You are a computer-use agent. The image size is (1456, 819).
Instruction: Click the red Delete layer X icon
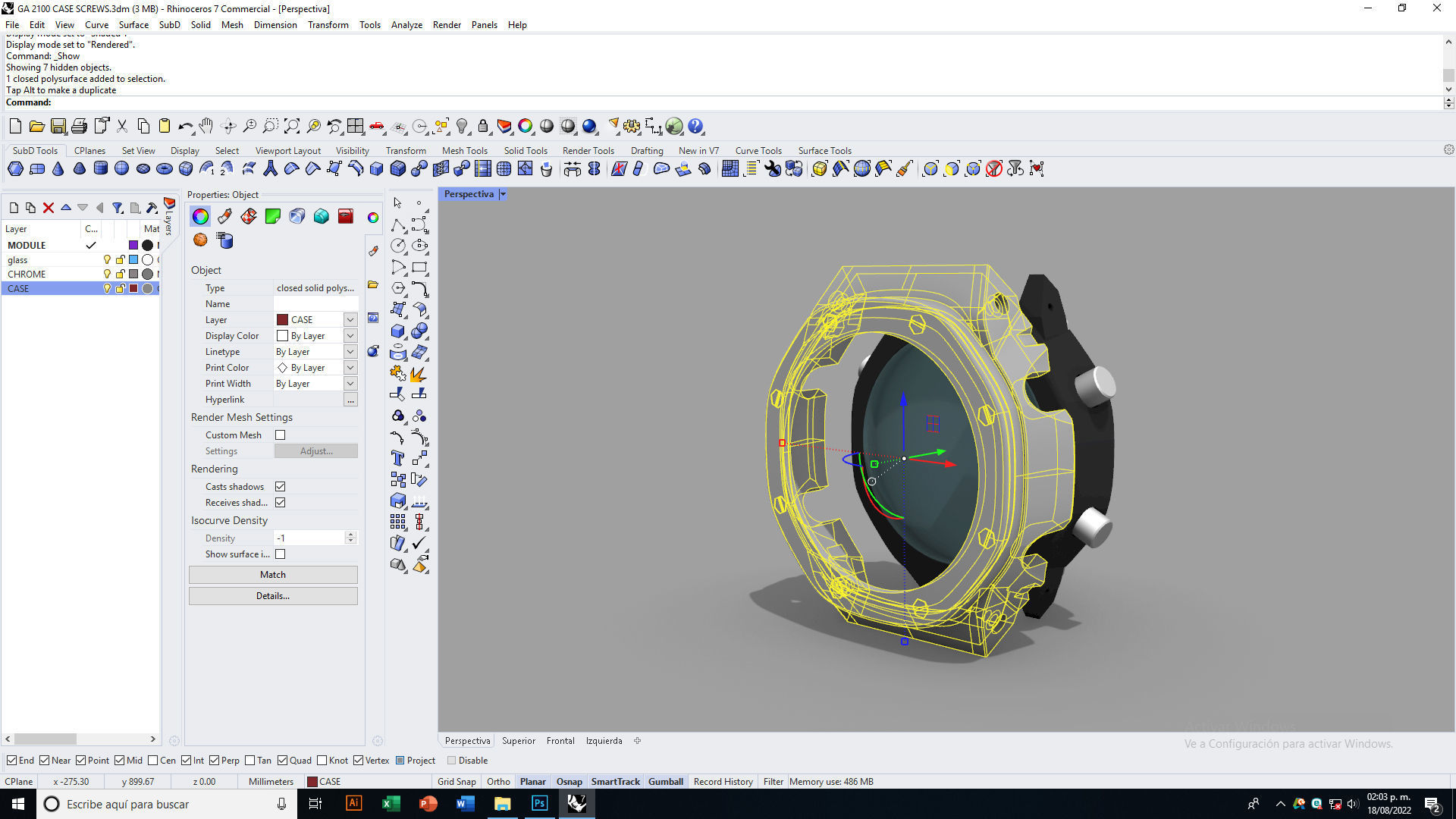[49, 208]
